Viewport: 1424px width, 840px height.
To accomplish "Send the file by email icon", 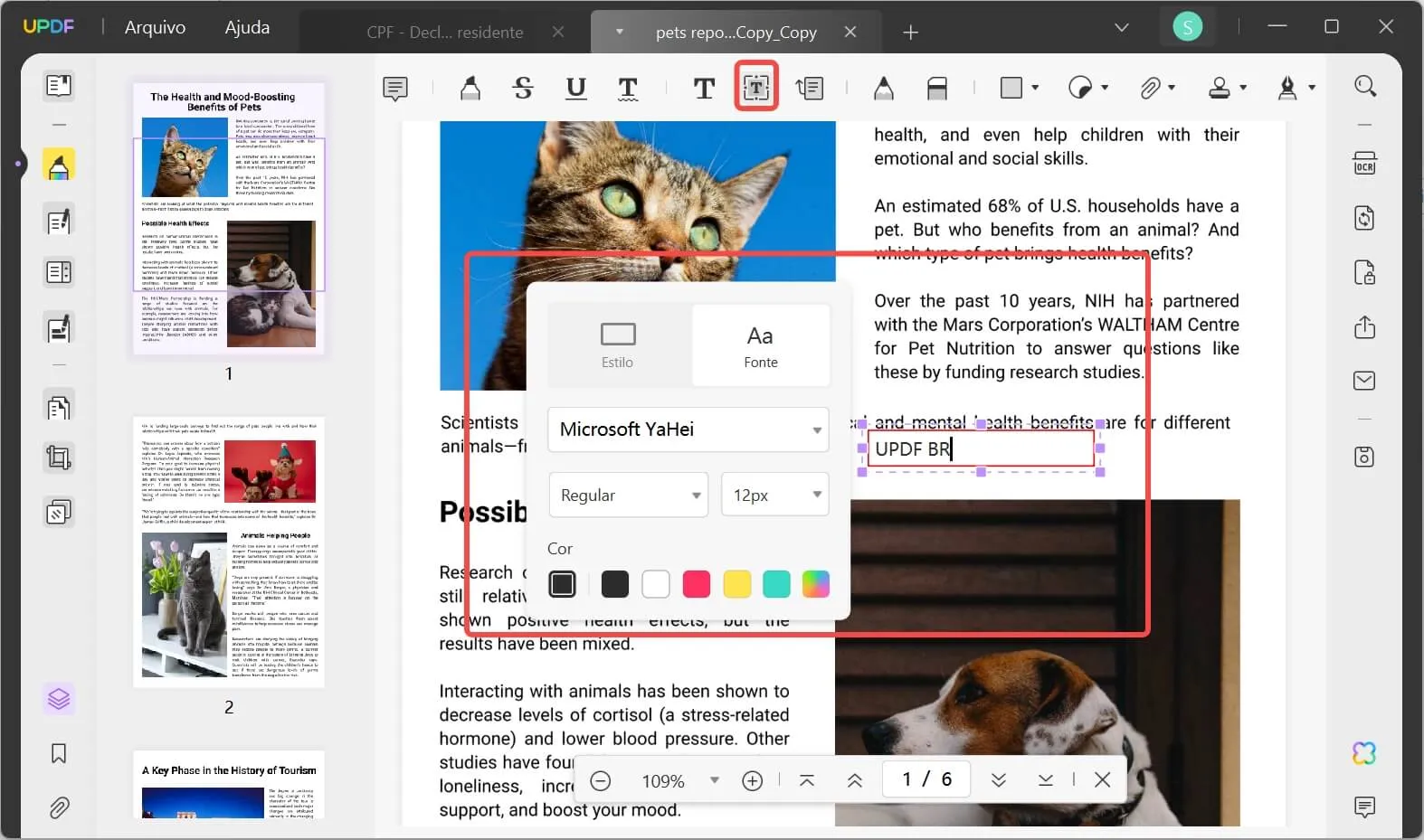I will [1364, 381].
